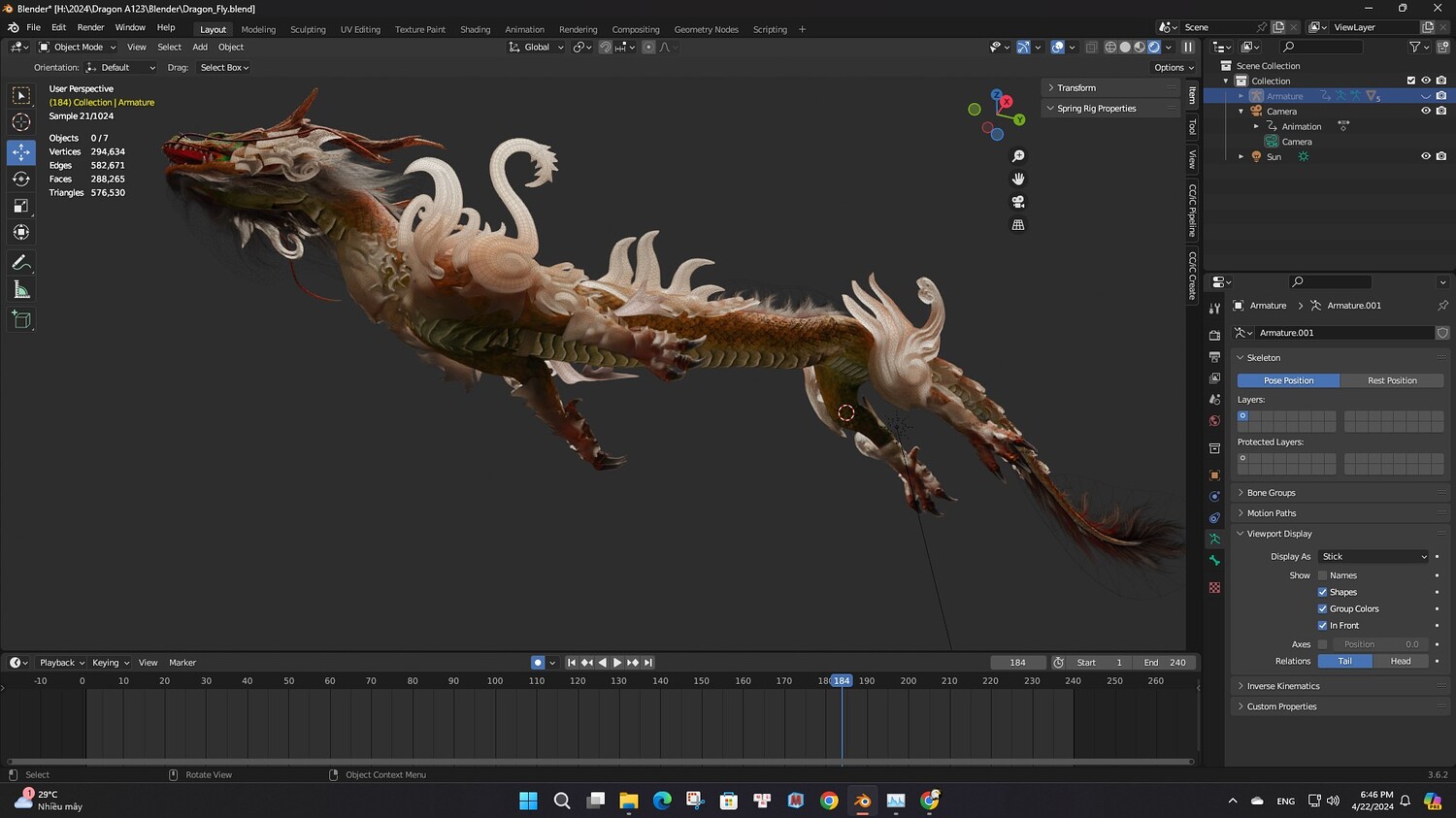Screen dimensions: 1456x818
Task: Click the zoom magnifier icon in viewport
Action: (1018, 156)
